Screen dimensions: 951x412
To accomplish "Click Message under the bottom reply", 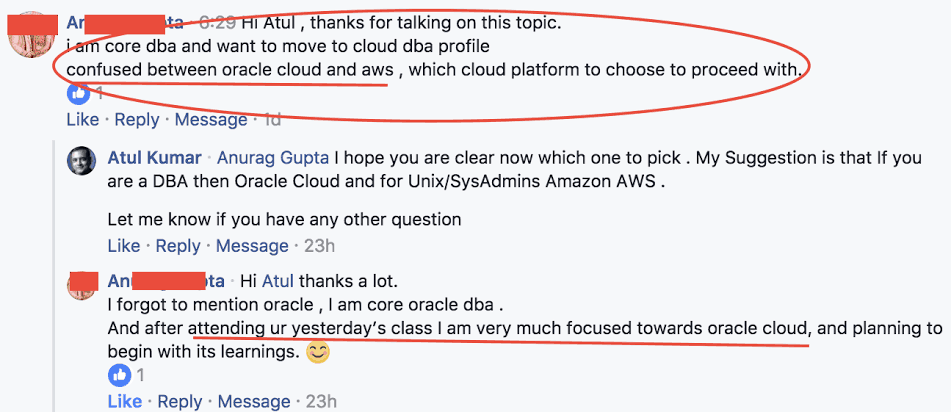I will [254, 401].
